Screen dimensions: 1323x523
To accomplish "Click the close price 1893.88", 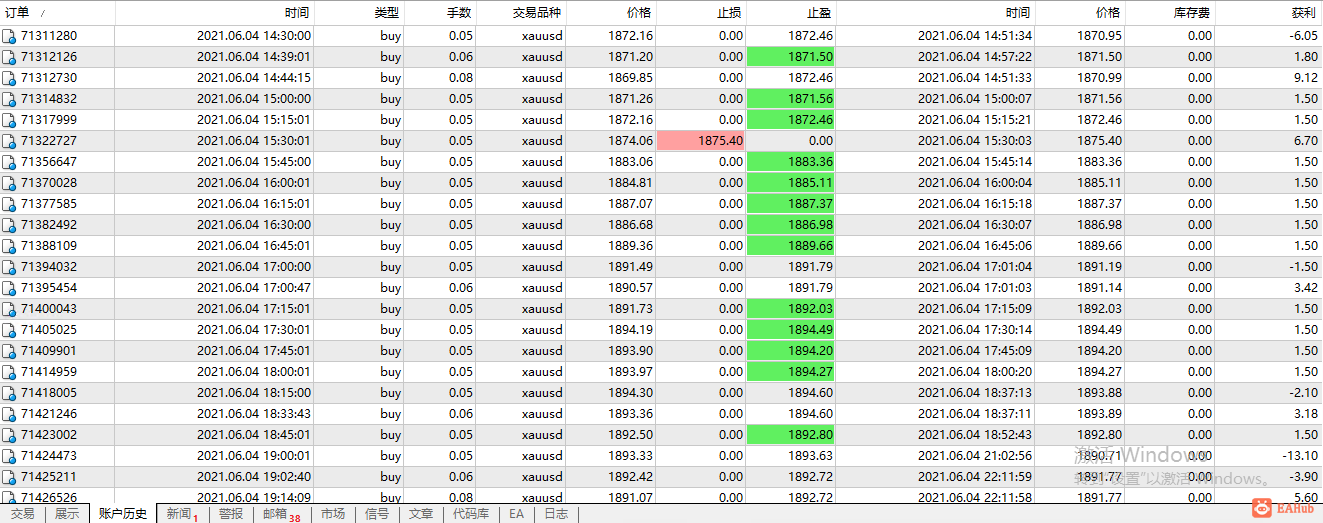I will 1100,393.
